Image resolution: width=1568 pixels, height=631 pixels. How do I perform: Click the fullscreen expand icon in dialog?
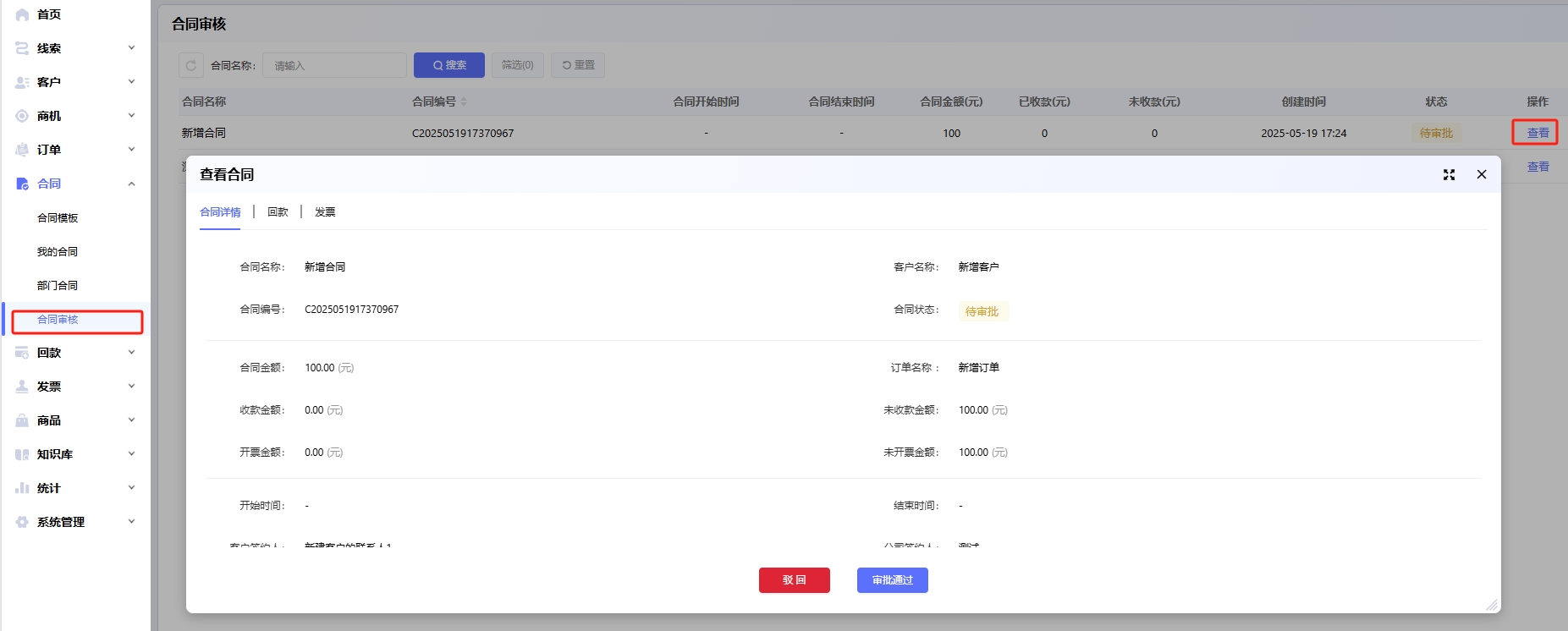pos(1449,174)
